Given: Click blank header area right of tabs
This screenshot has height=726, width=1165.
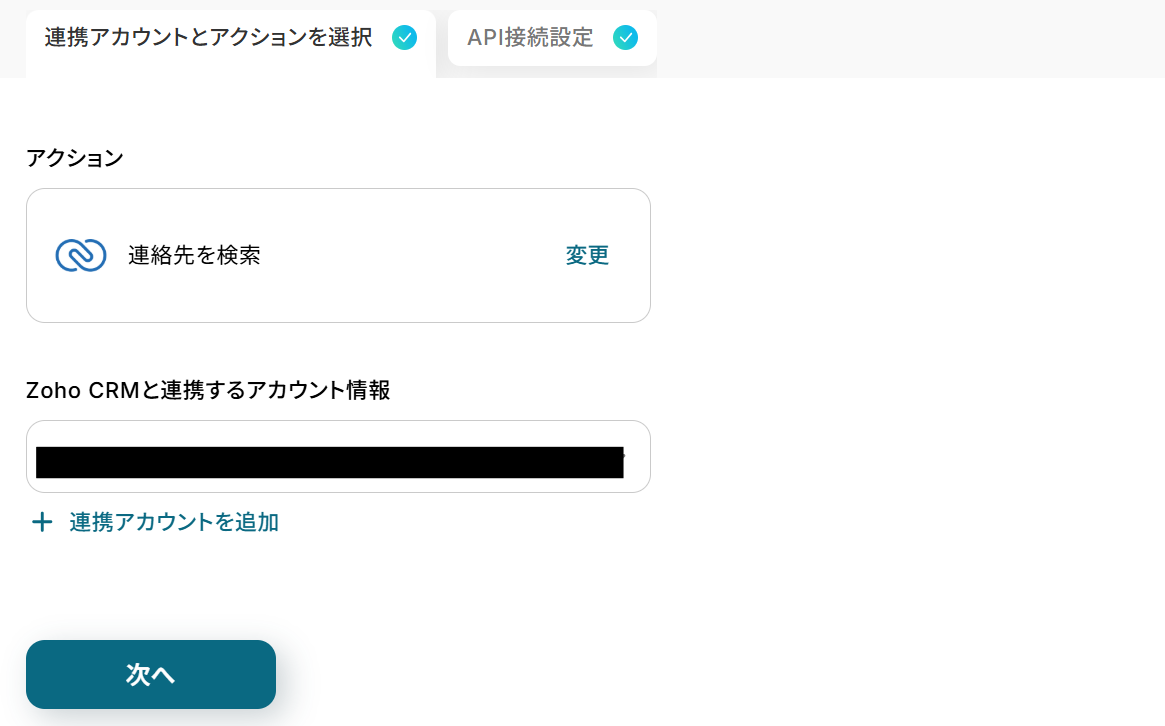Looking at the screenshot, I should [900, 40].
